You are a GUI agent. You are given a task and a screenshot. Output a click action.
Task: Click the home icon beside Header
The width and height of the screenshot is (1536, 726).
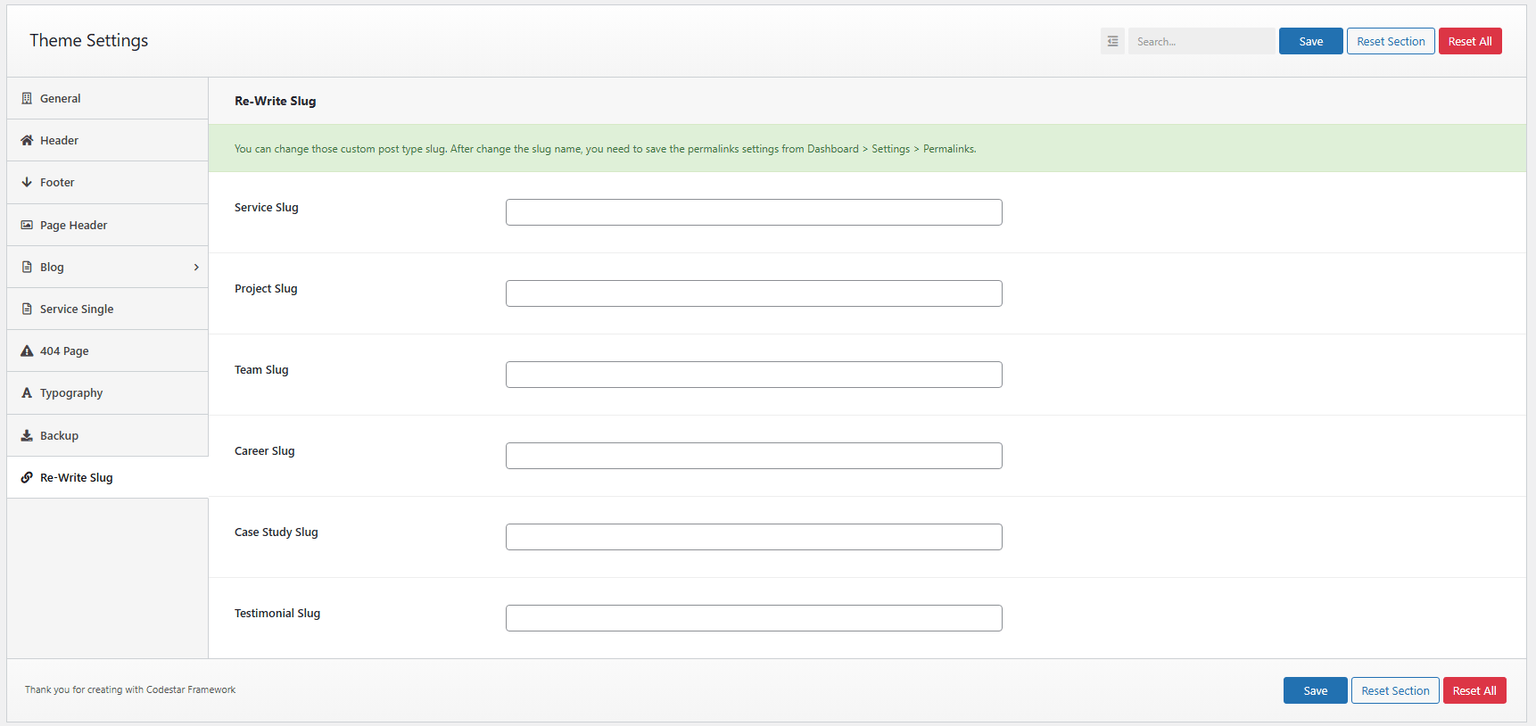pos(27,141)
